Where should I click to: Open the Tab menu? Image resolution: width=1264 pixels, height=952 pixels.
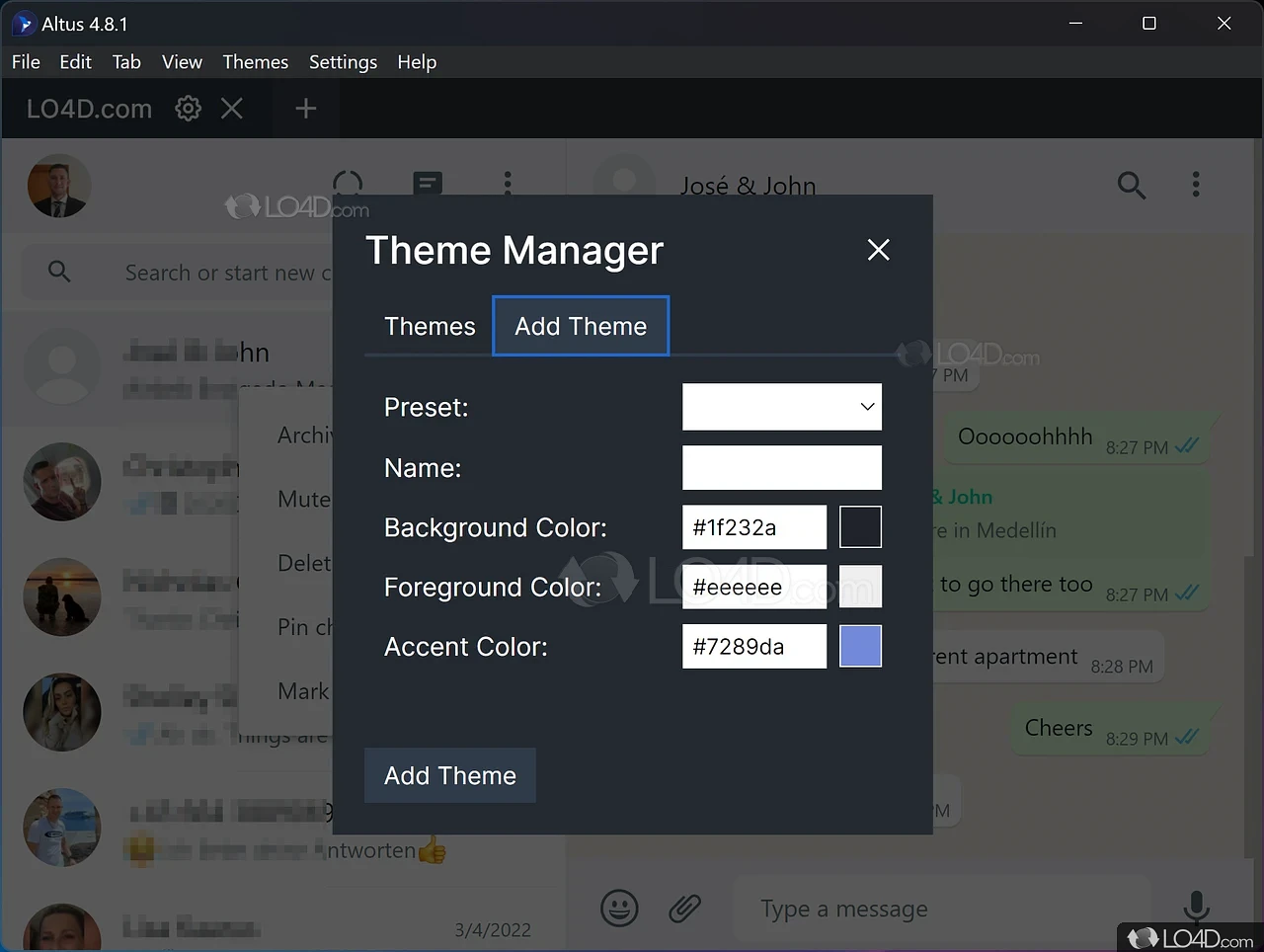coord(126,62)
